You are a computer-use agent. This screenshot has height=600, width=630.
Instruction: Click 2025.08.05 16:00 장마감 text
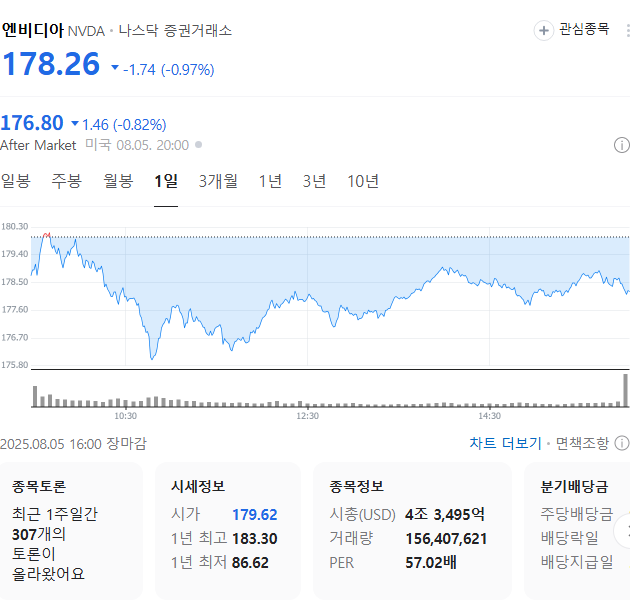tap(74, 444)
